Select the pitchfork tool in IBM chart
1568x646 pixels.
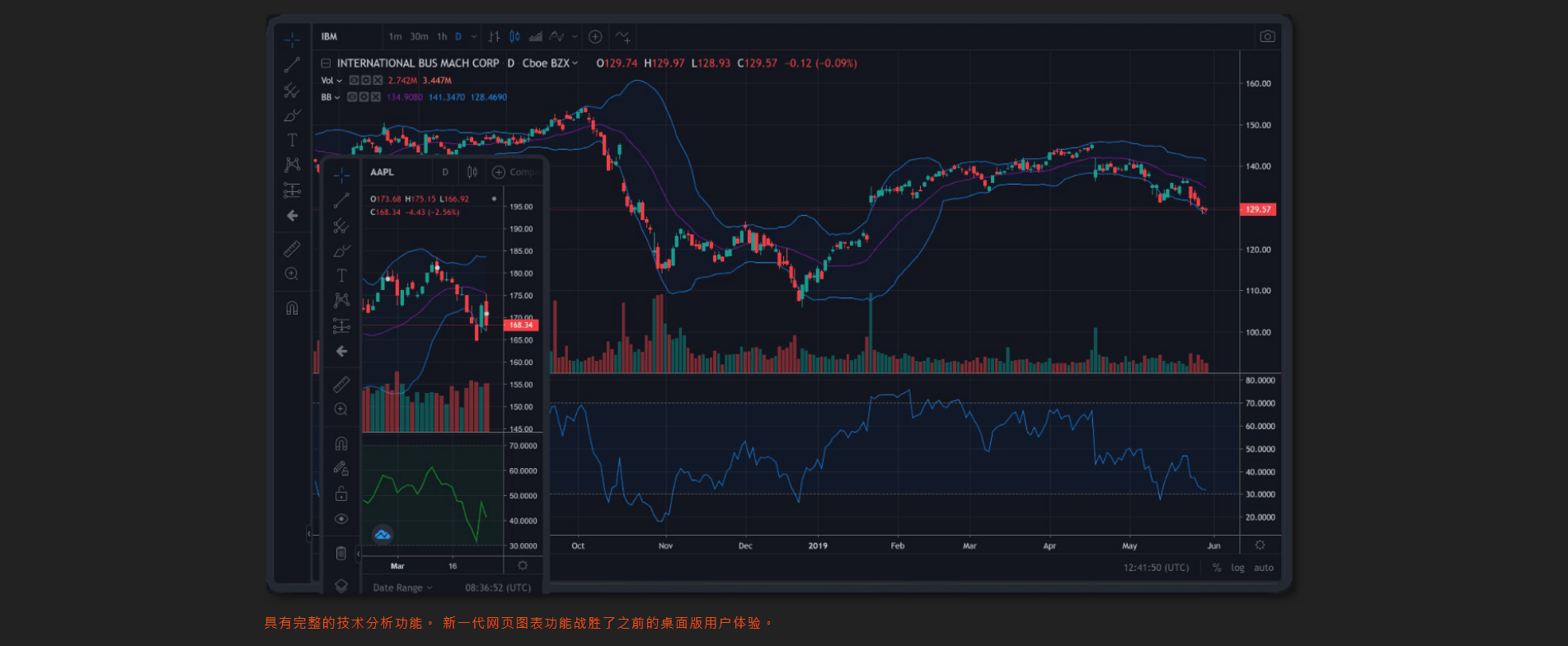click(x=292, y=90)
